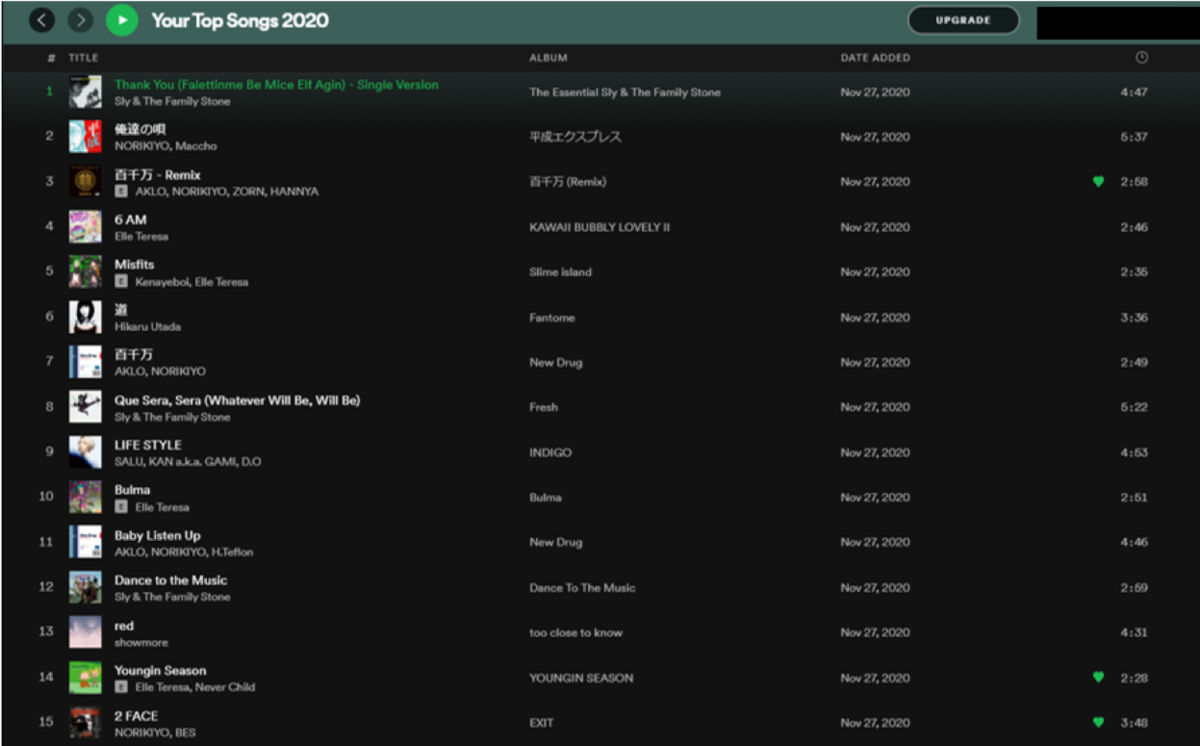Open album EXIT
The width and height of the screenshot is (1200, 746).
(541, 722)
